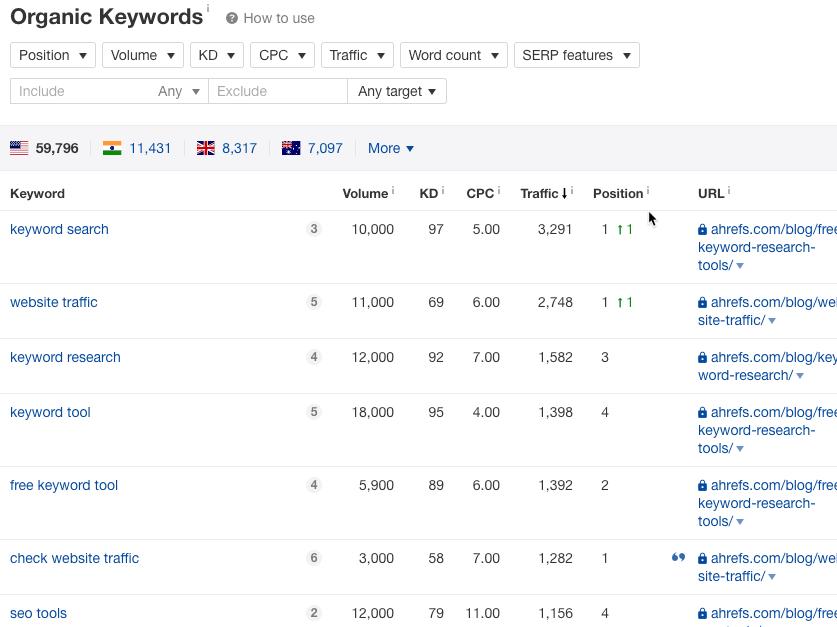This screenshot has height=627, width=837.
Task: Open the Volume filter dropdown
Action: 143,55
